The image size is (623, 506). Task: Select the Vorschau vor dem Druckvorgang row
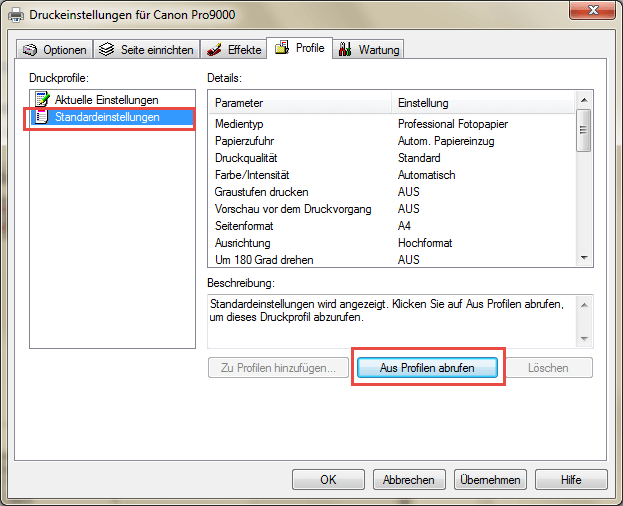click(x=392, y=209)
